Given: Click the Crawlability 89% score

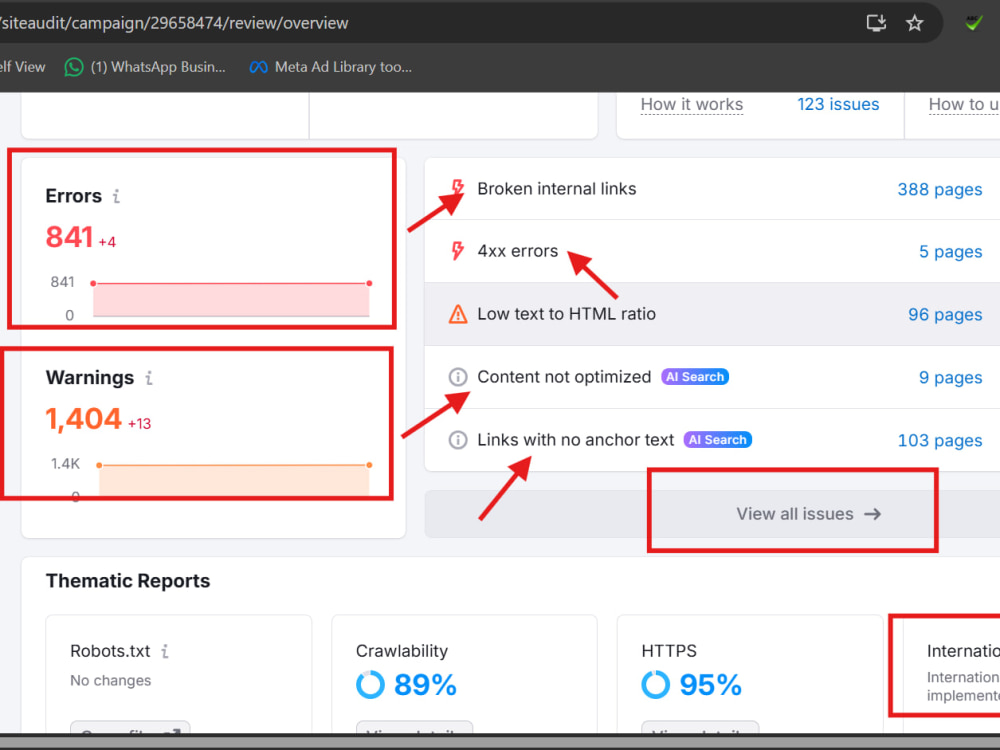Looking at the screenshot, I should point(425,686).
